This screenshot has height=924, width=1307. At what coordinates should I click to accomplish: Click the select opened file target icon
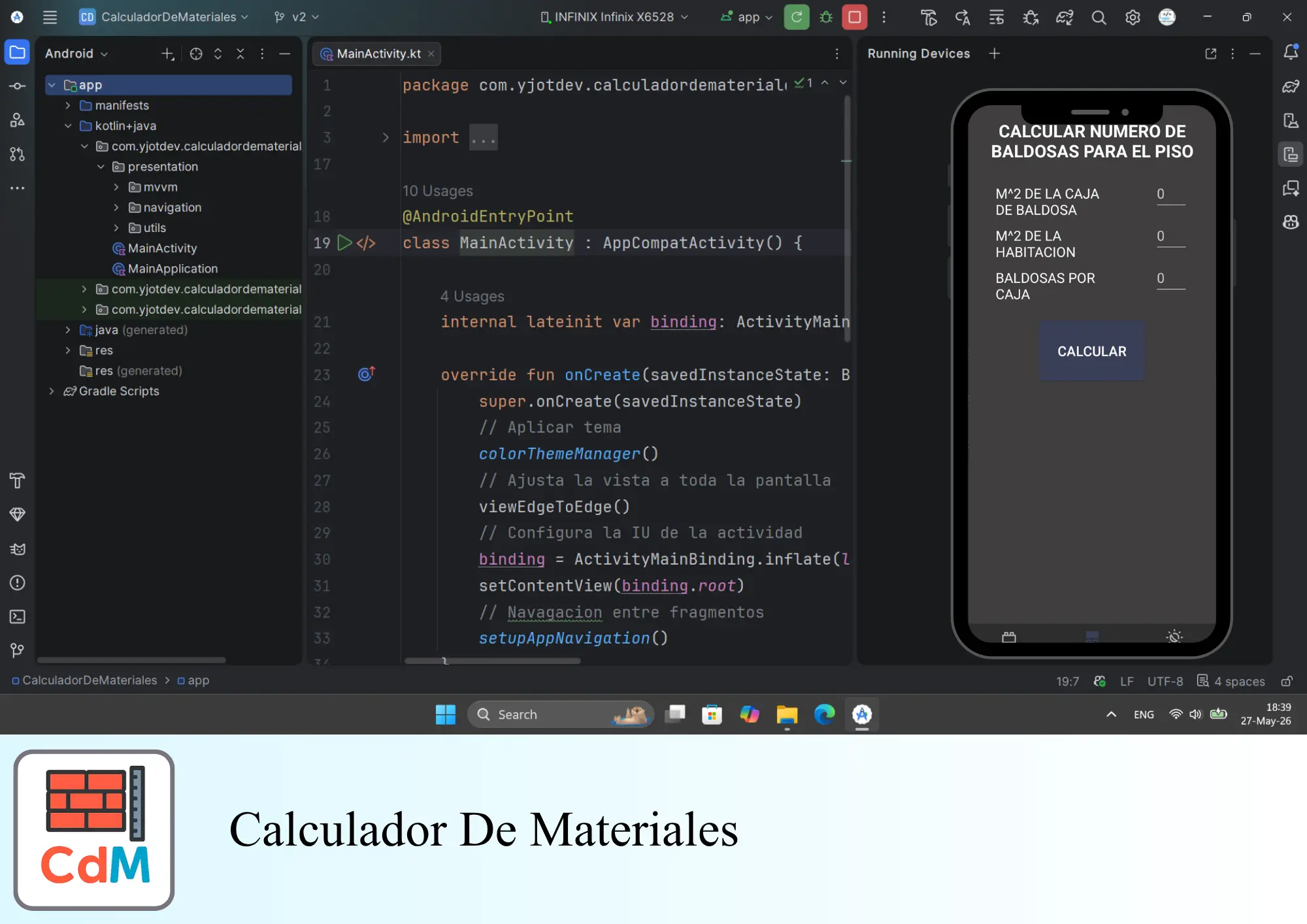click(196, 54)
